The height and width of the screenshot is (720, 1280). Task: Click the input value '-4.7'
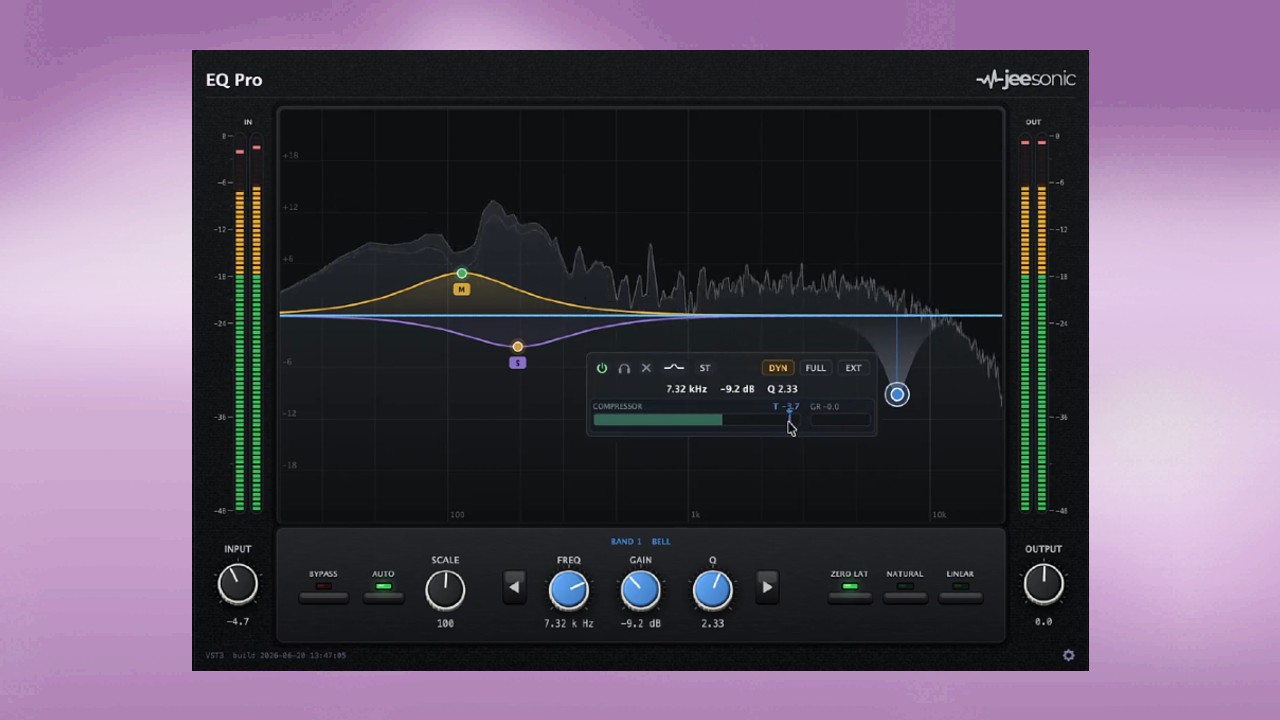238,622
